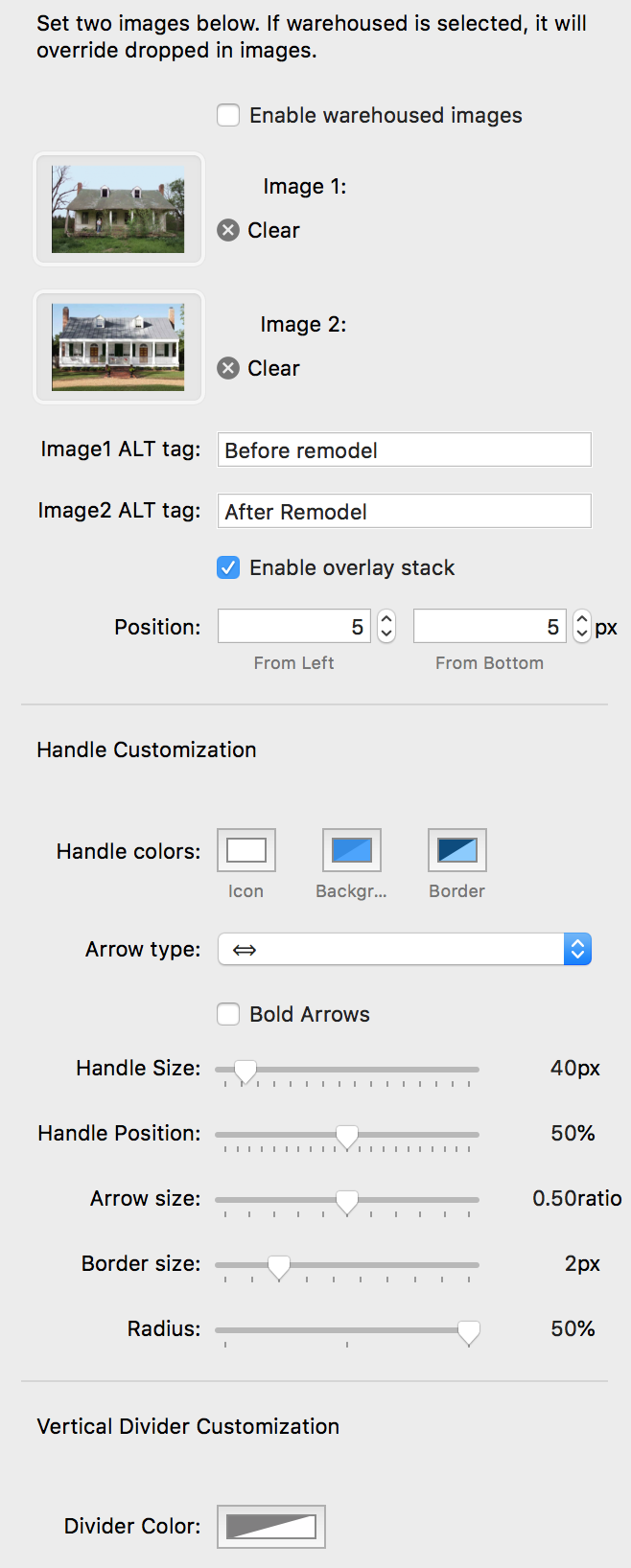
Task: Select the Image 1 thumbnail well
Action: pyautogui.click(x=119, y=209)
